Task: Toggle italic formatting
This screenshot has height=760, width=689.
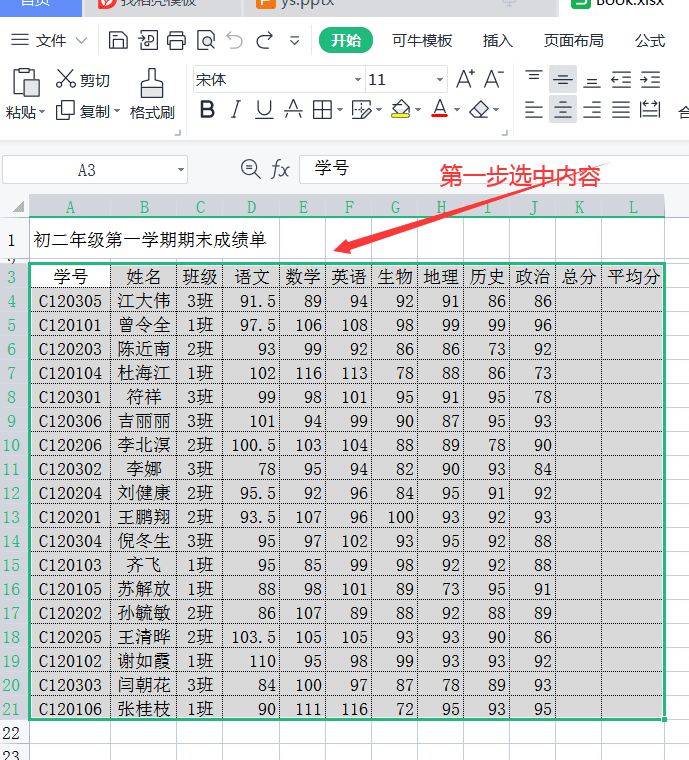Action: click(x=235, y=110)
